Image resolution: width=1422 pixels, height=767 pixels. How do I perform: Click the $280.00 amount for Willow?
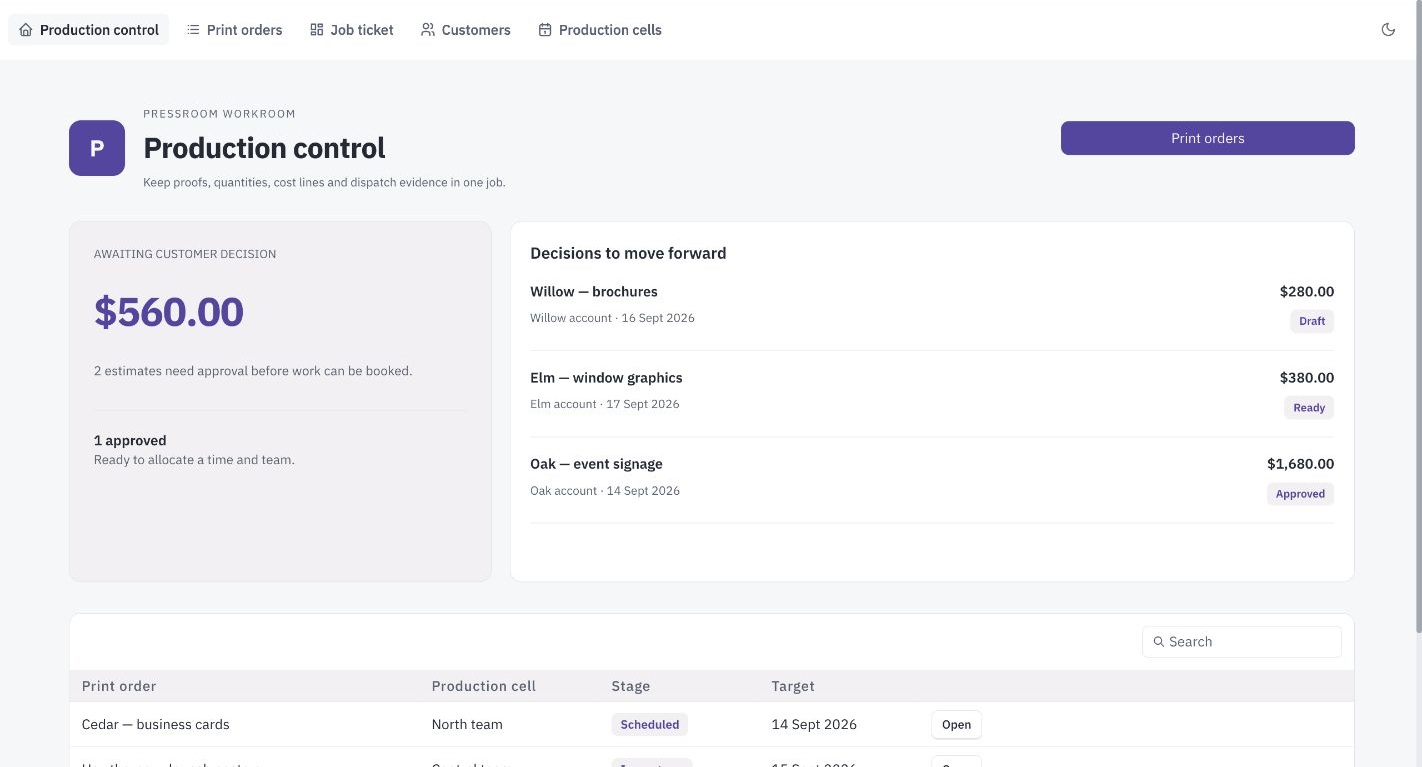1307,292
